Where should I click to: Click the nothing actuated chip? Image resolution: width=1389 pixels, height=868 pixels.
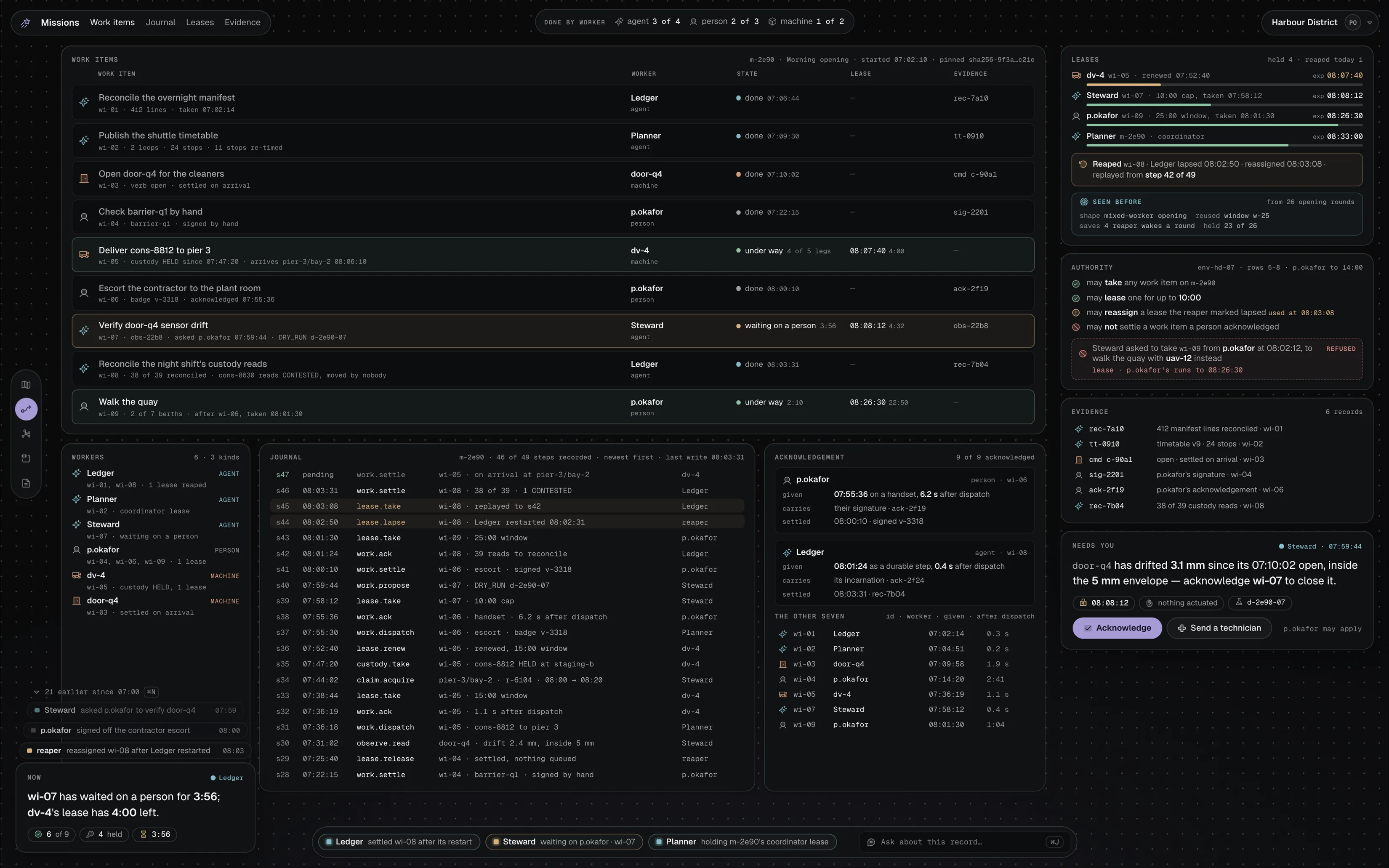pos(1182,603)
